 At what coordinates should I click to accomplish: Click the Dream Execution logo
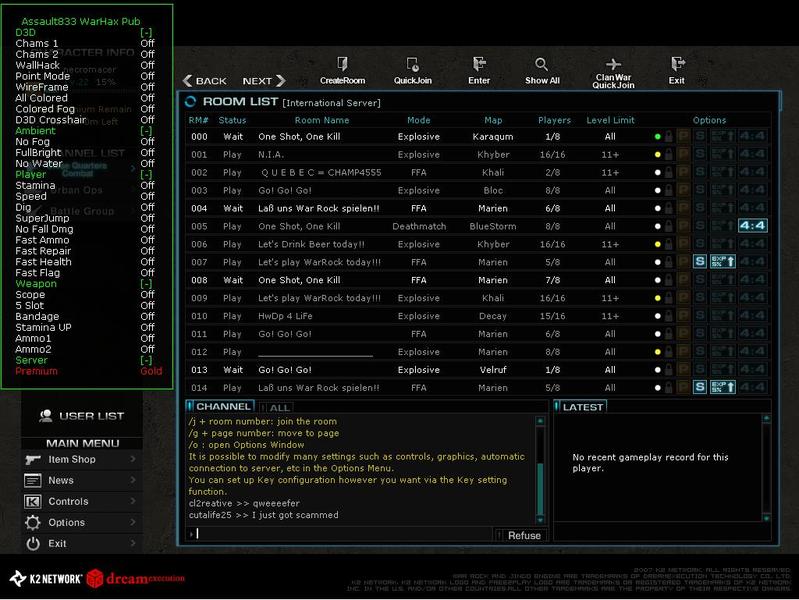pyautogui.click(x=136, y=579)
